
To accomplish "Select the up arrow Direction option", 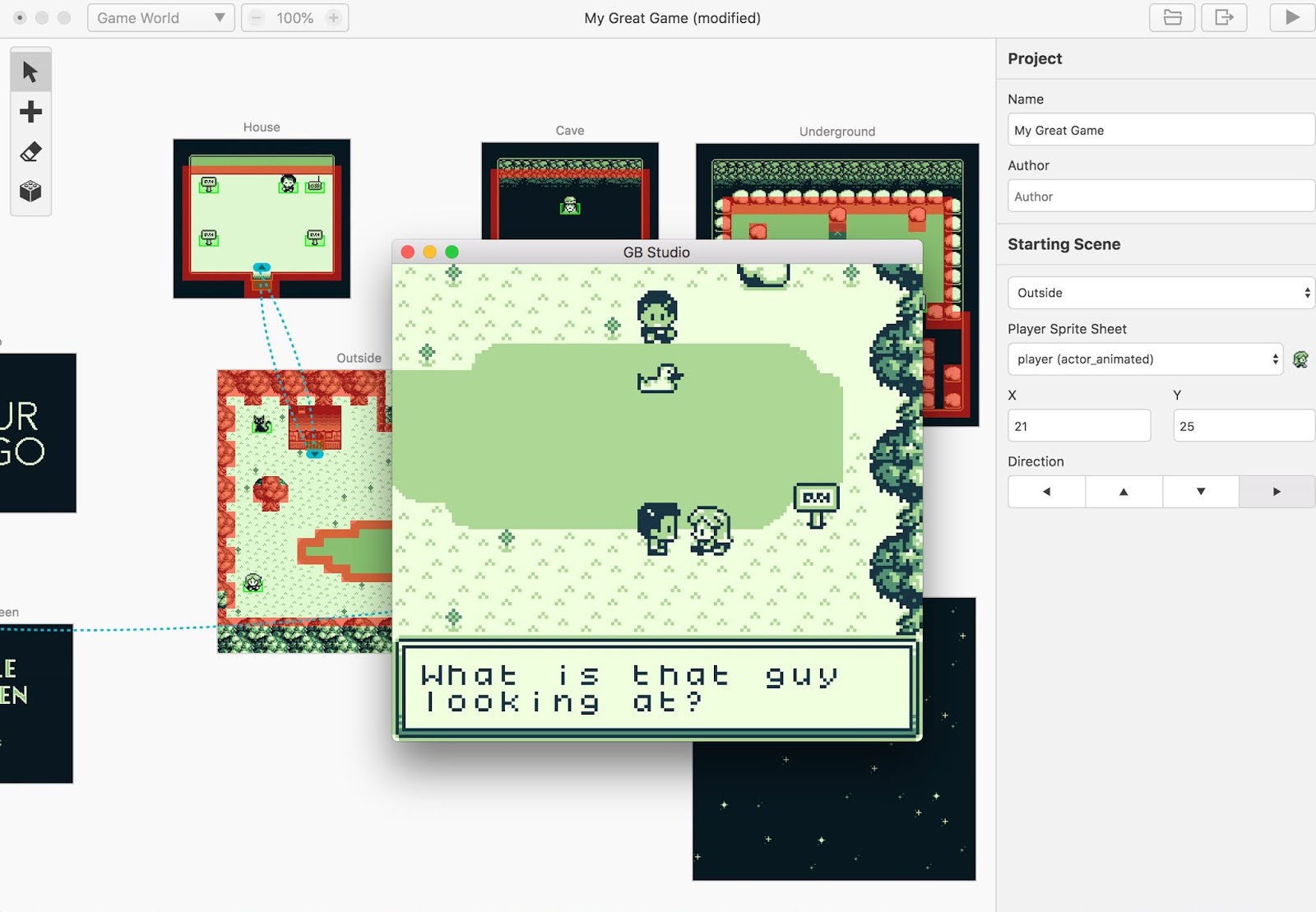I will pos(1124,491).
